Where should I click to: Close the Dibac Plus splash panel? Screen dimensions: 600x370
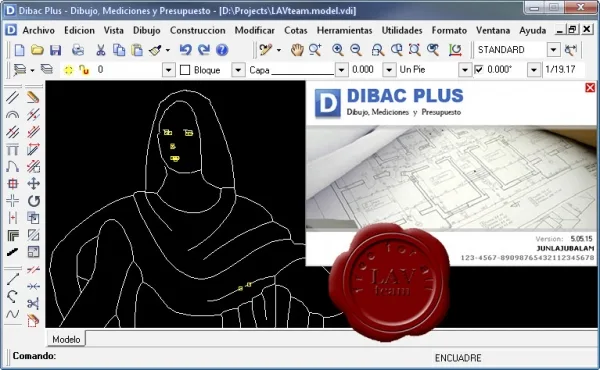(590, 88)
